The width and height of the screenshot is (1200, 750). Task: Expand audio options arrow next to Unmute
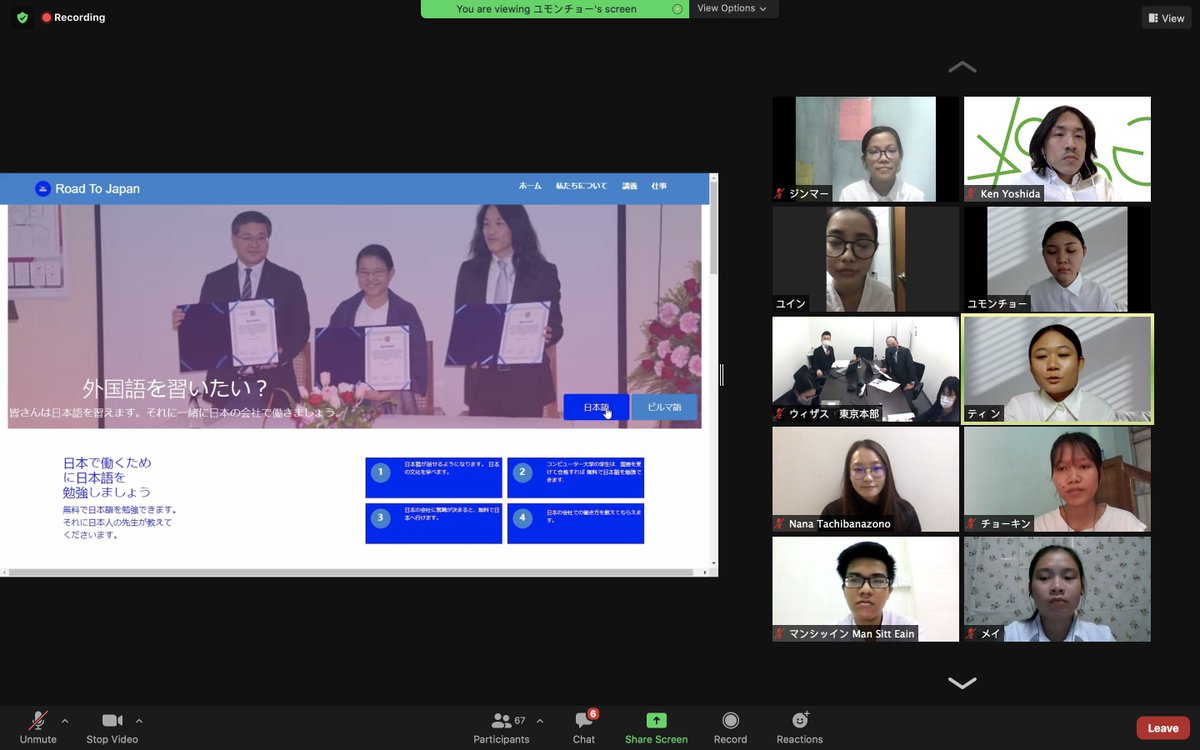coord(65,720)
